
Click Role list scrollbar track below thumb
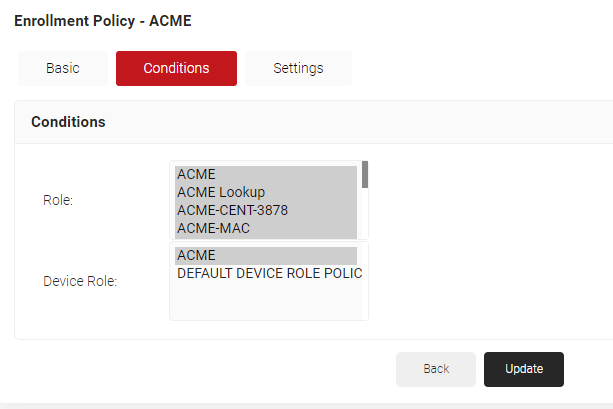[x=365, y=215]
